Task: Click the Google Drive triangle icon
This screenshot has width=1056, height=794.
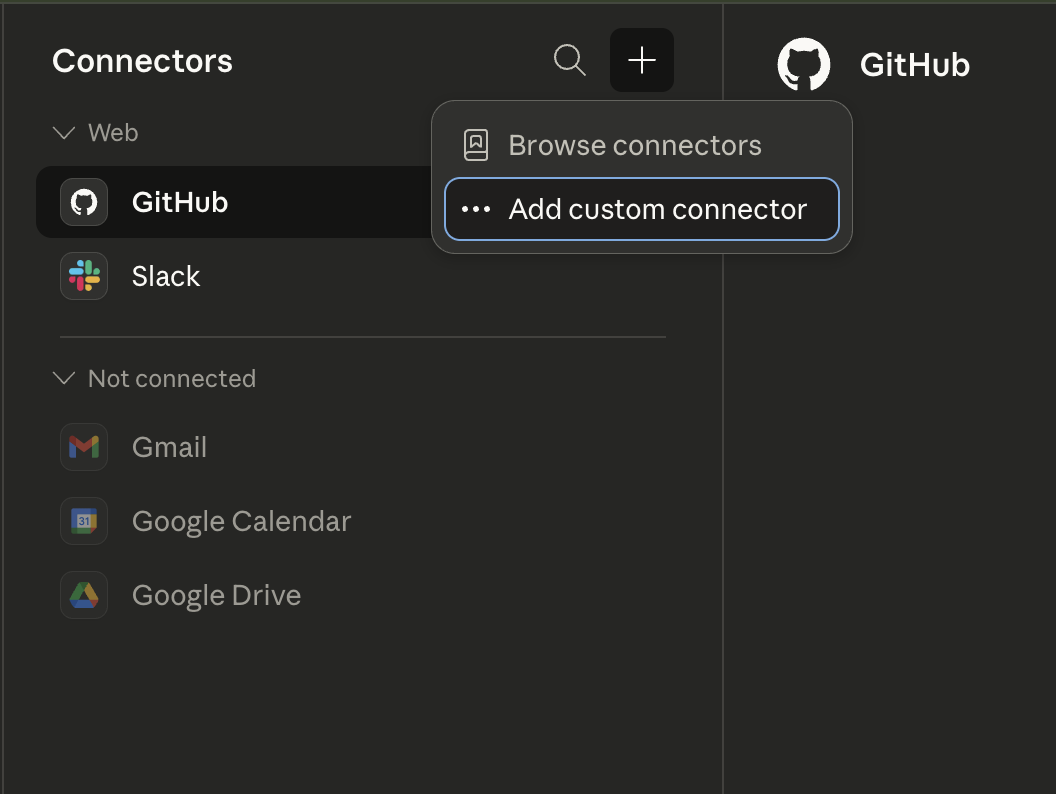Action: pos(84,595)
